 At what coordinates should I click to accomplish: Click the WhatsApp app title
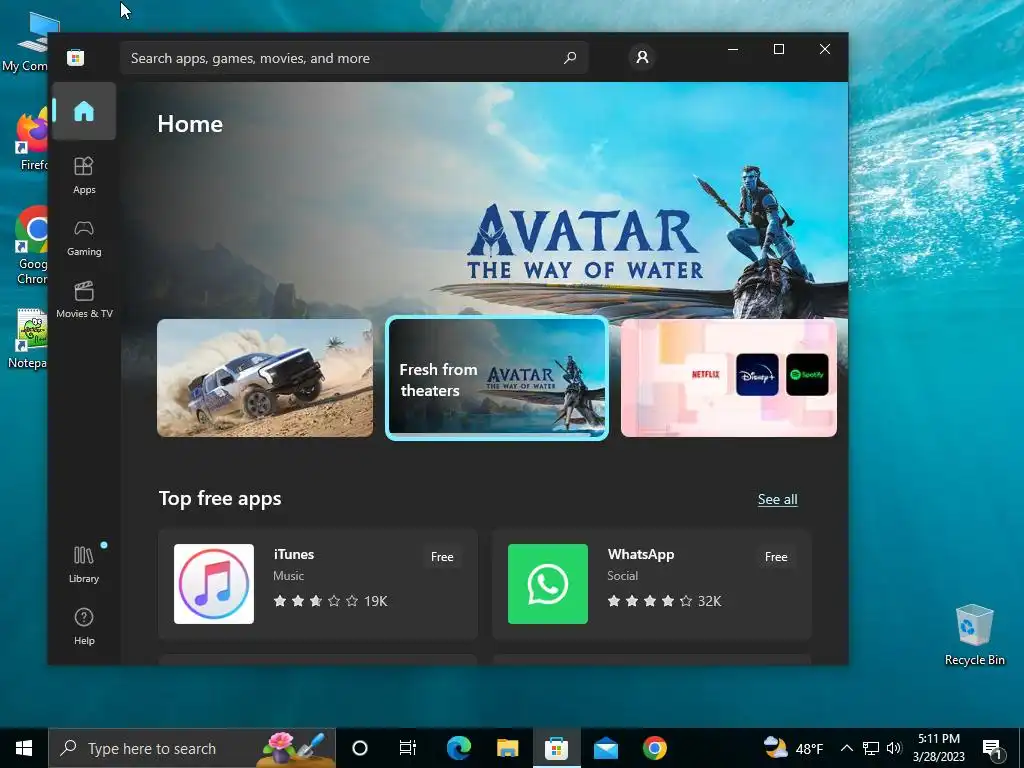pos(641,554)
